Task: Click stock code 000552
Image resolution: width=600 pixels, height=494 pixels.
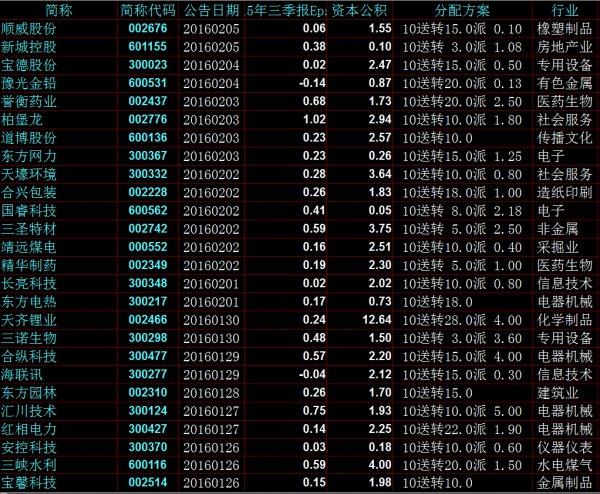Action: click(x=148, y=247)
